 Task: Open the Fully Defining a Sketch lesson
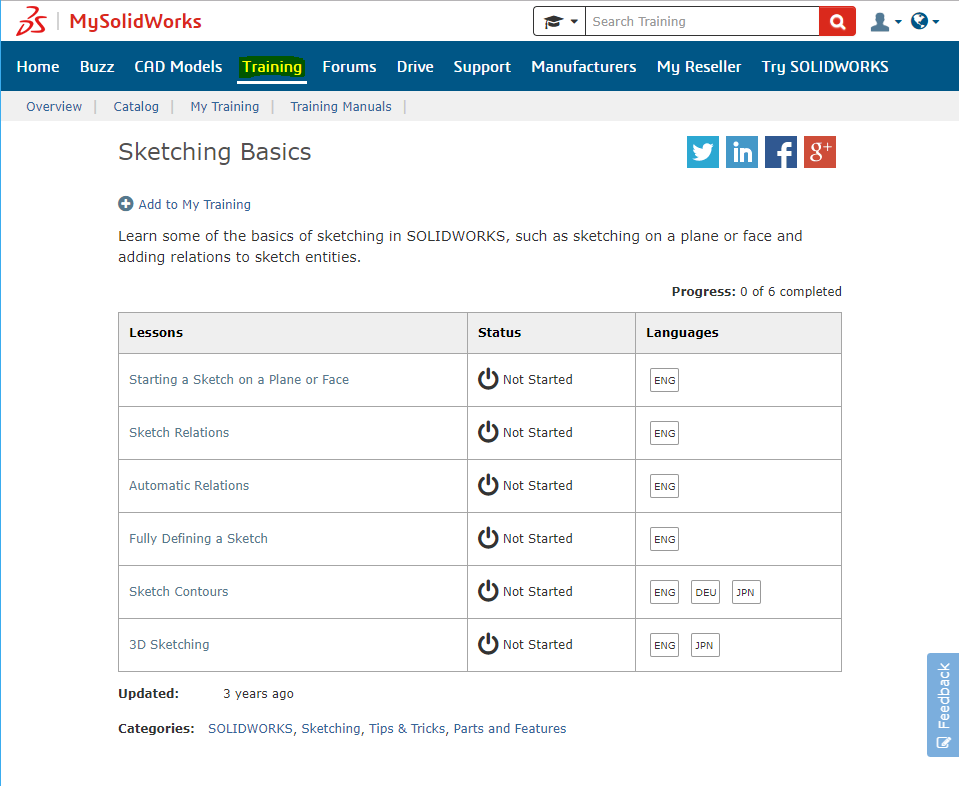pos(198,539)
